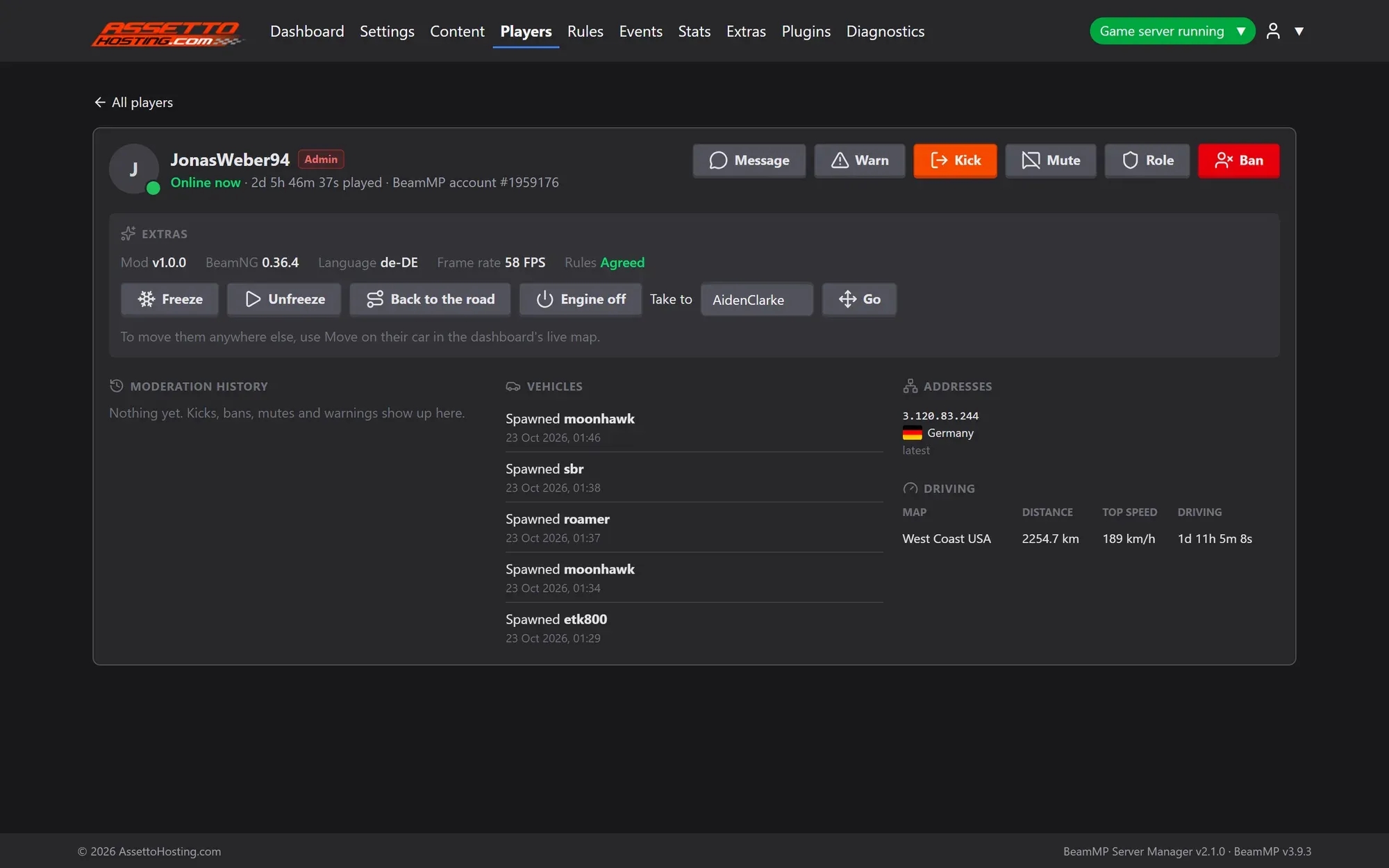Click the Extras section sparkle icon
The height and width of the screenshot is (868, 1389).
point(128,233)
